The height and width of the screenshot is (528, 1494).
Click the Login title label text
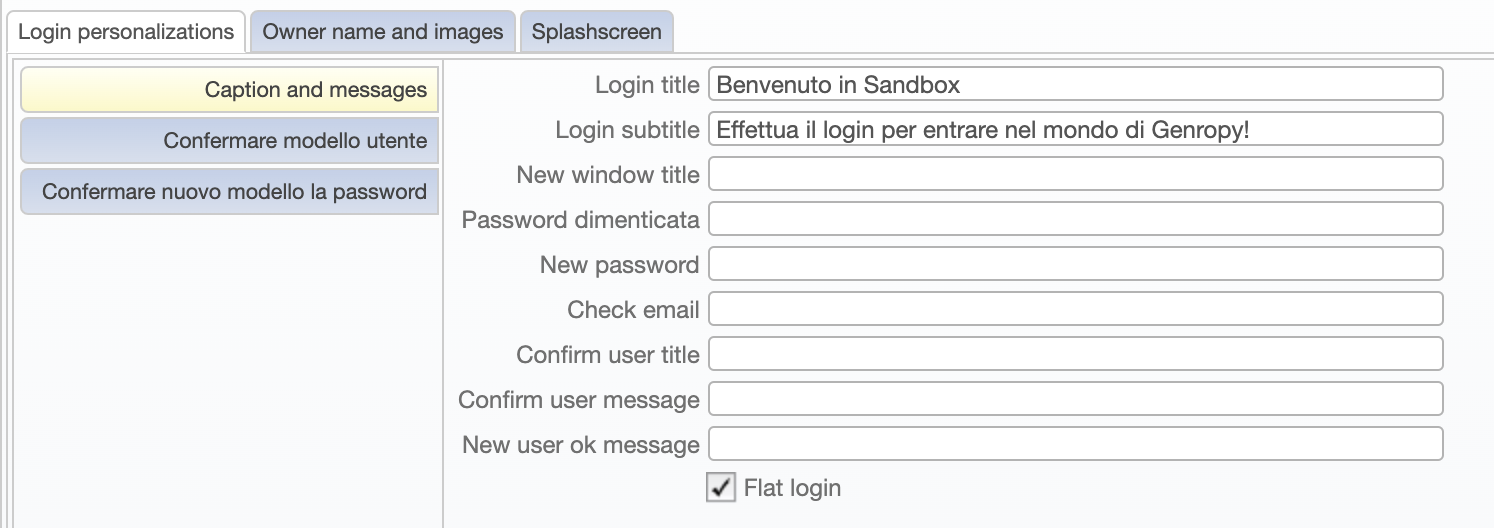pos(647,85)
